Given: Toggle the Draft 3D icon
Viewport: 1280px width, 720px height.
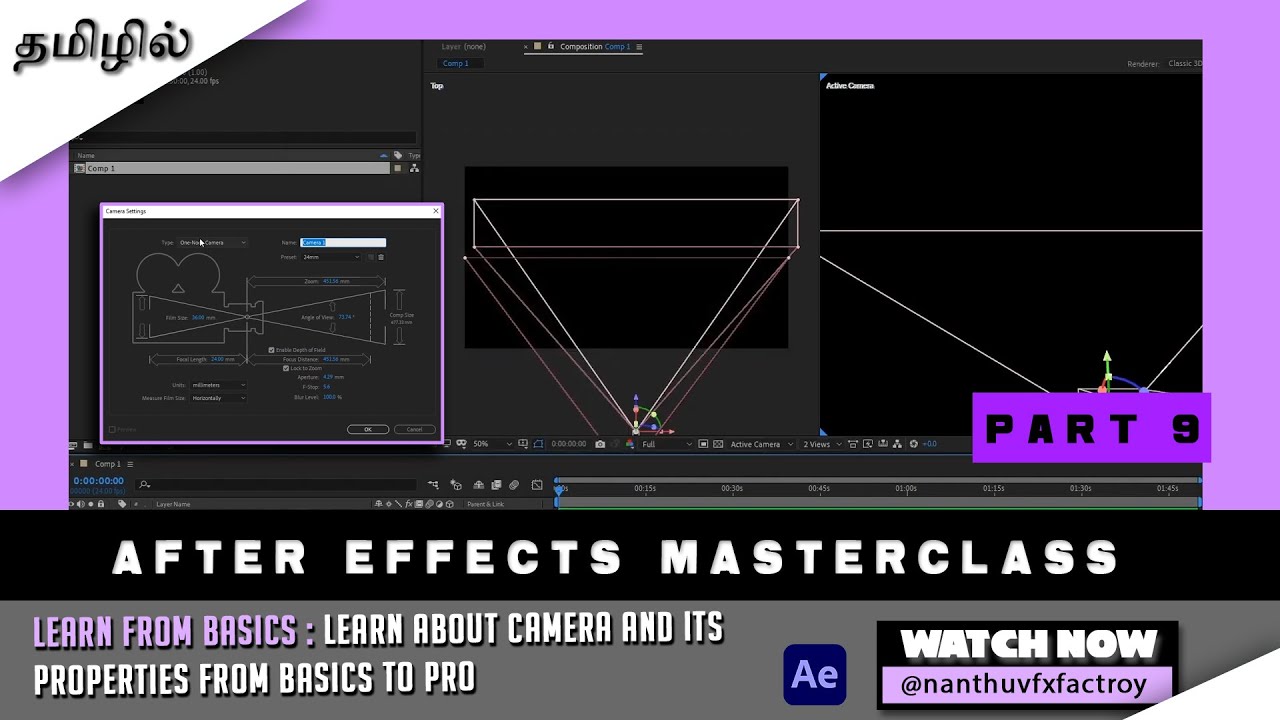Looking at the screenshot, I should click(456, 484).
